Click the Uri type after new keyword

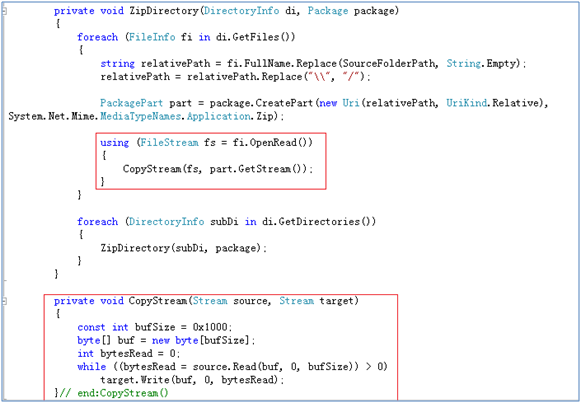click(x=351, y=103)
